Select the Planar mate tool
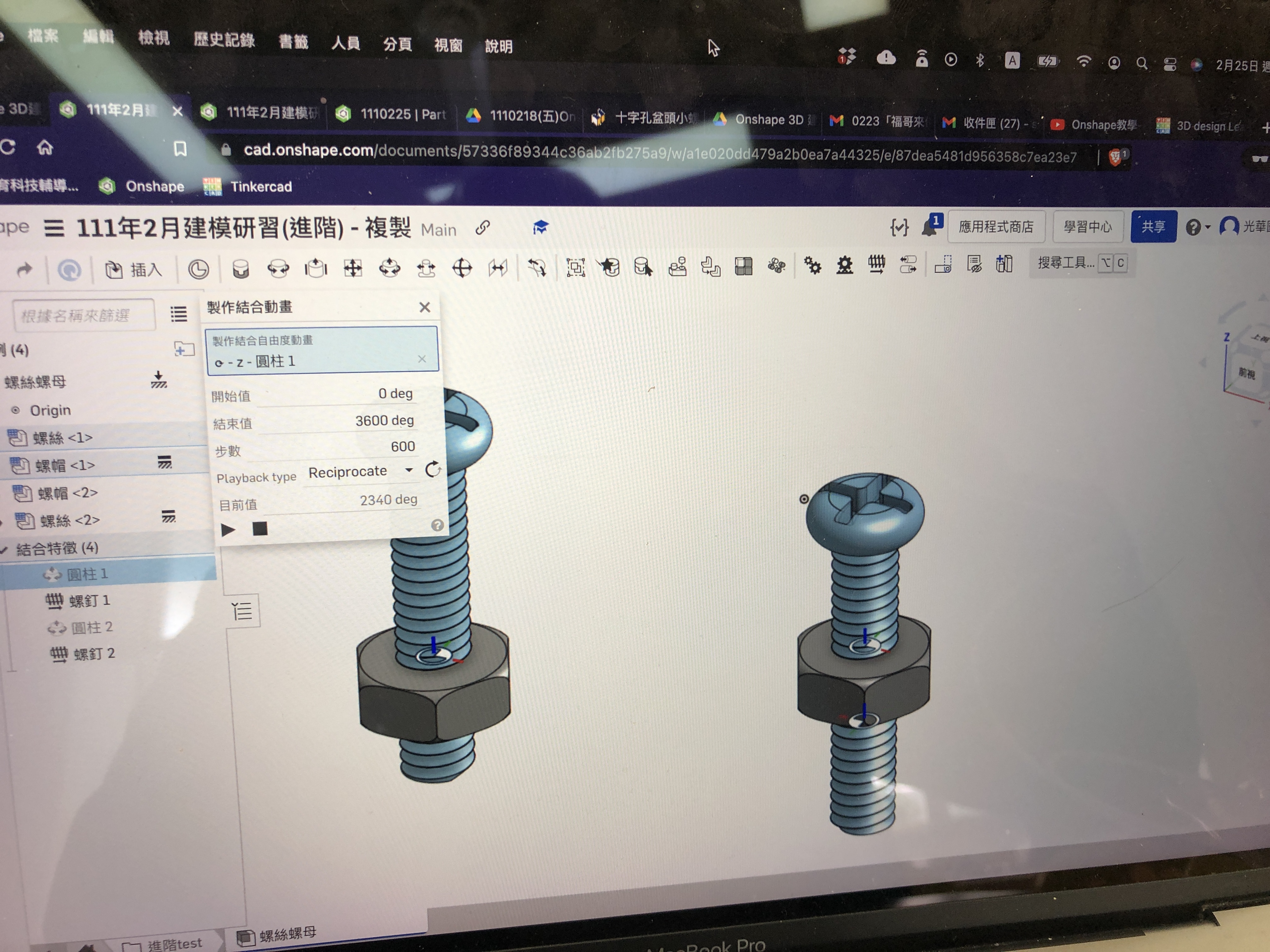1270x952 pixels. coord(352,268)
